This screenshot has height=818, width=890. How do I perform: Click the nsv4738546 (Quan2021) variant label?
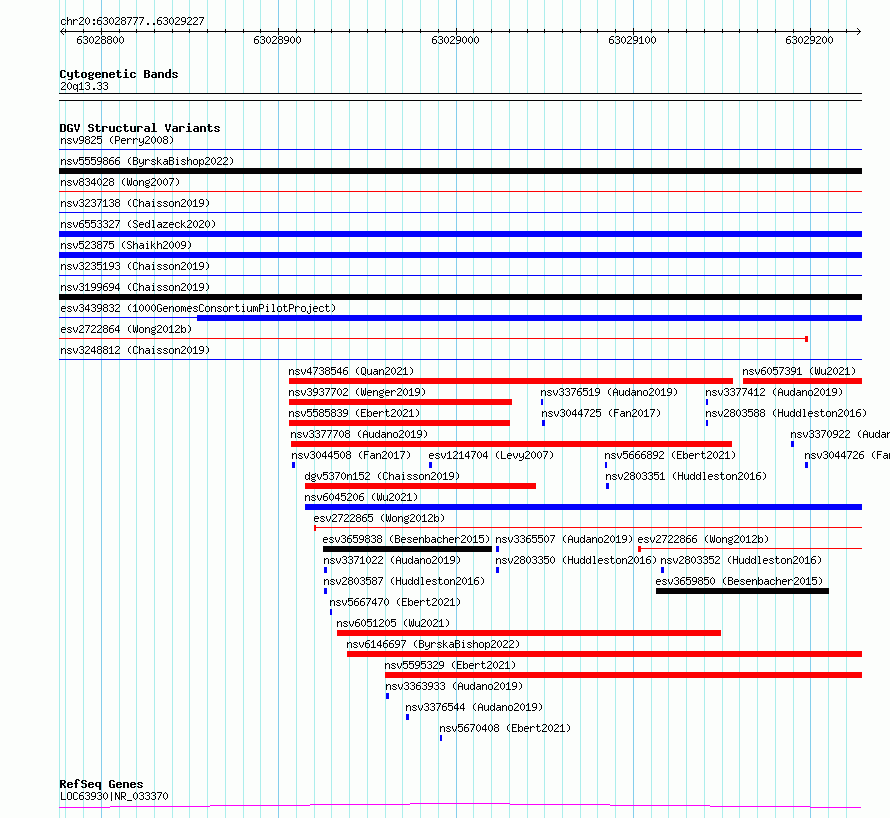[x=351, y=371]
